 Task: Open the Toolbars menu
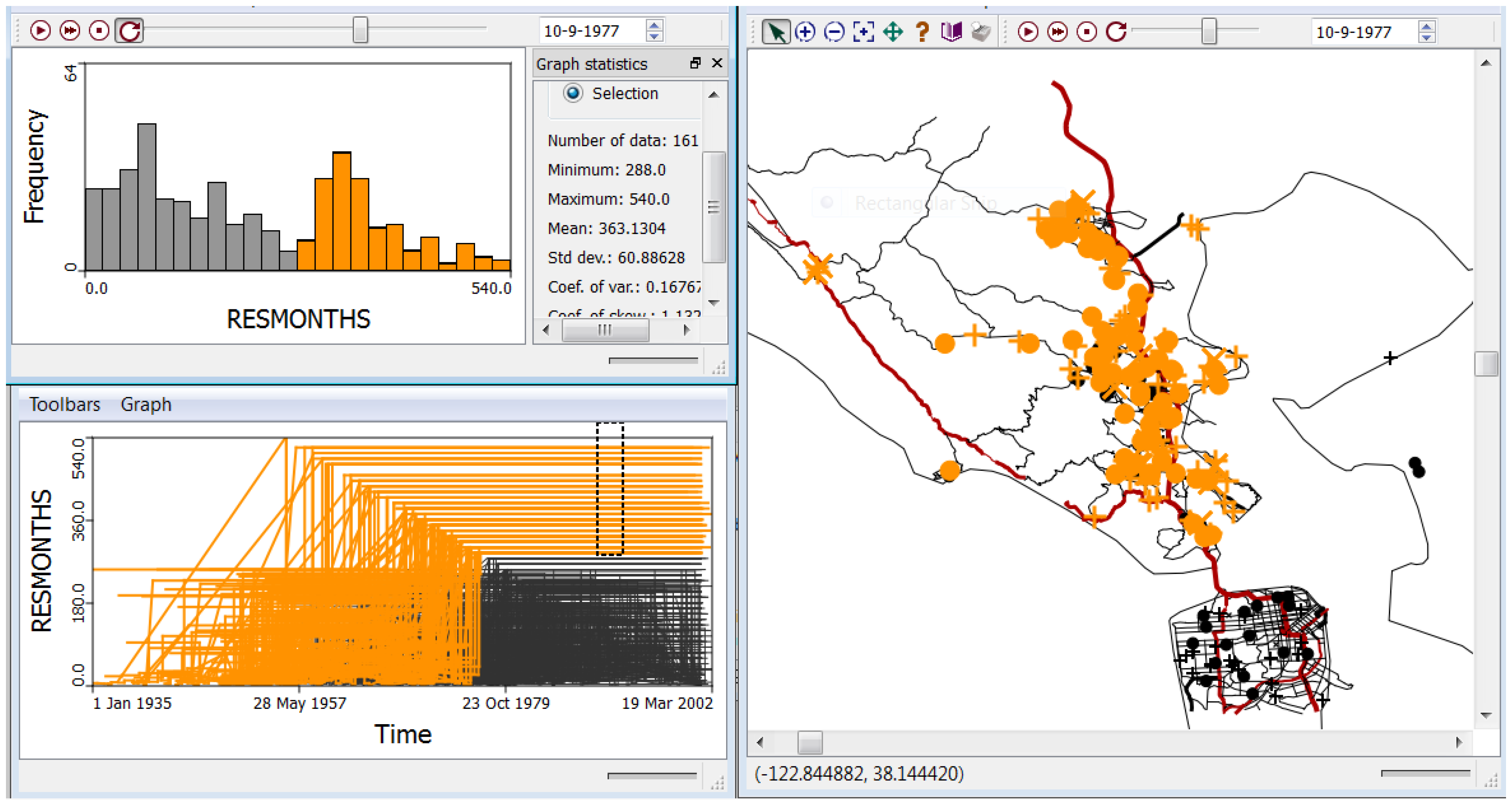(65, 404)
